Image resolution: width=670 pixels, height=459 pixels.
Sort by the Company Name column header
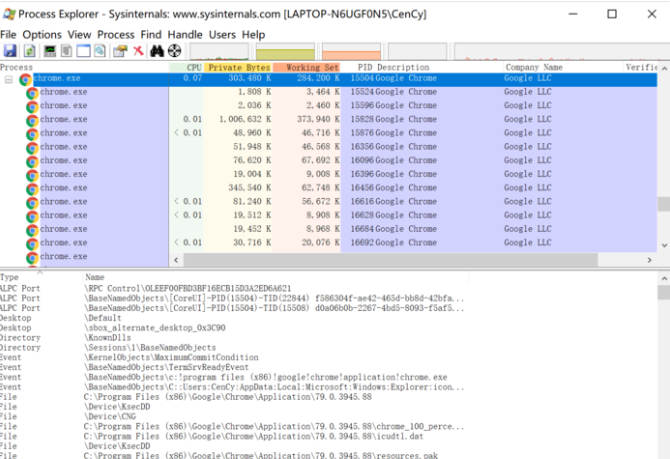tap(563, 67)
